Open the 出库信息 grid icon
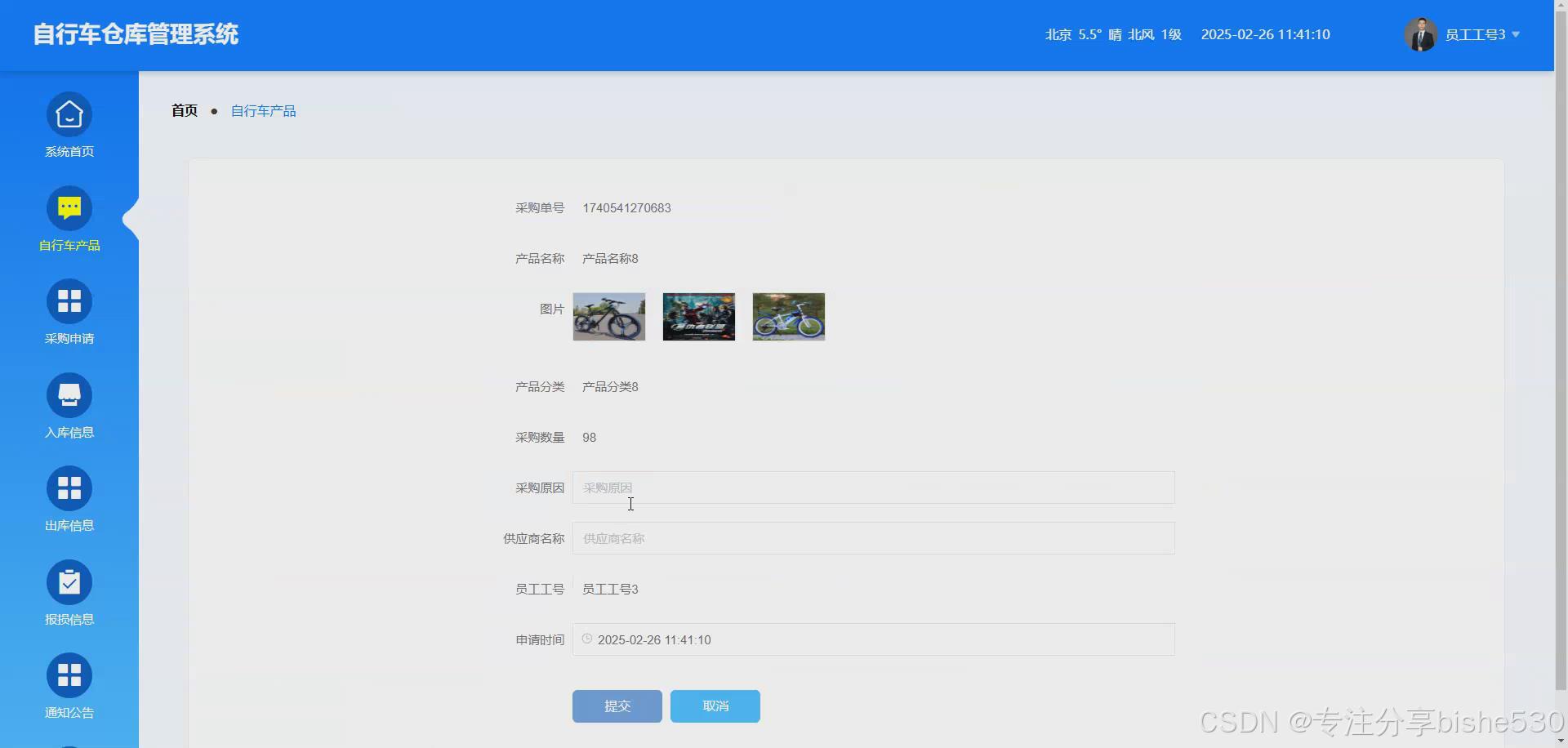This screenshot has width=1568, height=748. 69,488
